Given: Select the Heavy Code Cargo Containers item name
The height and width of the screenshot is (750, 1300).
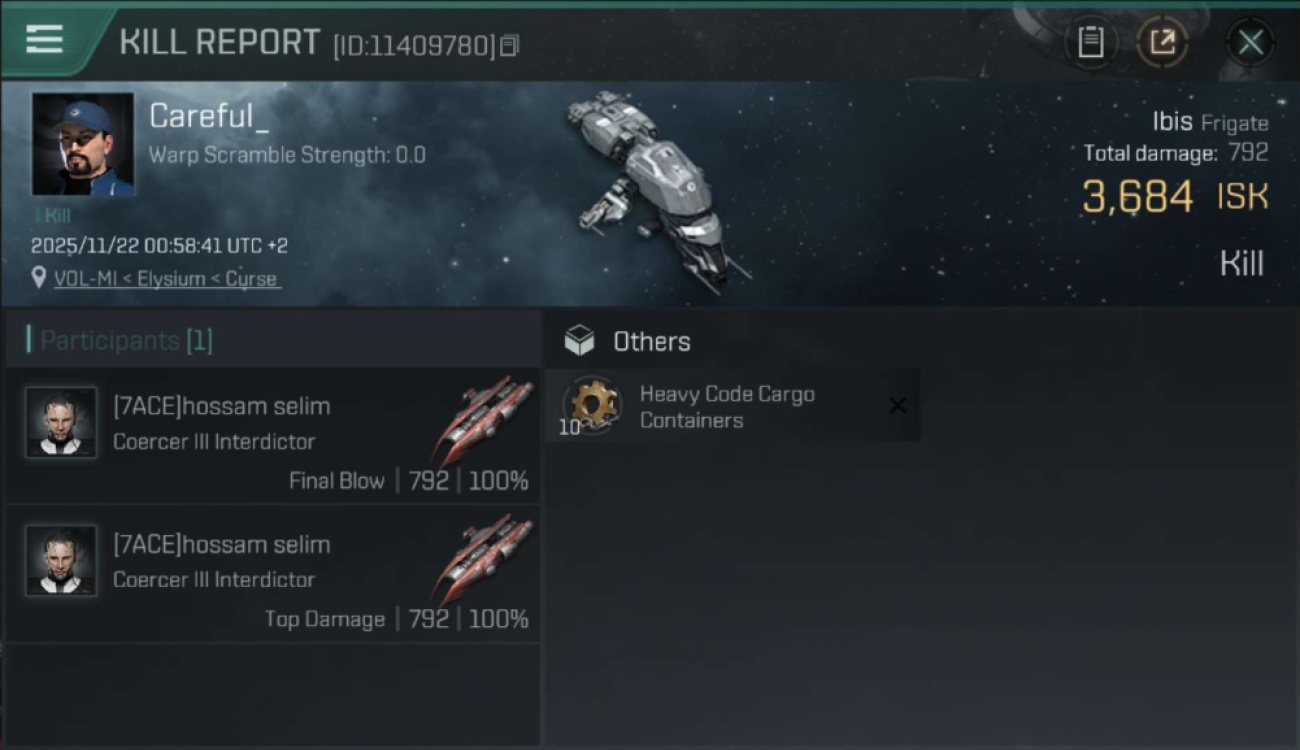Looking at the screenshot, I should [727, 407].
